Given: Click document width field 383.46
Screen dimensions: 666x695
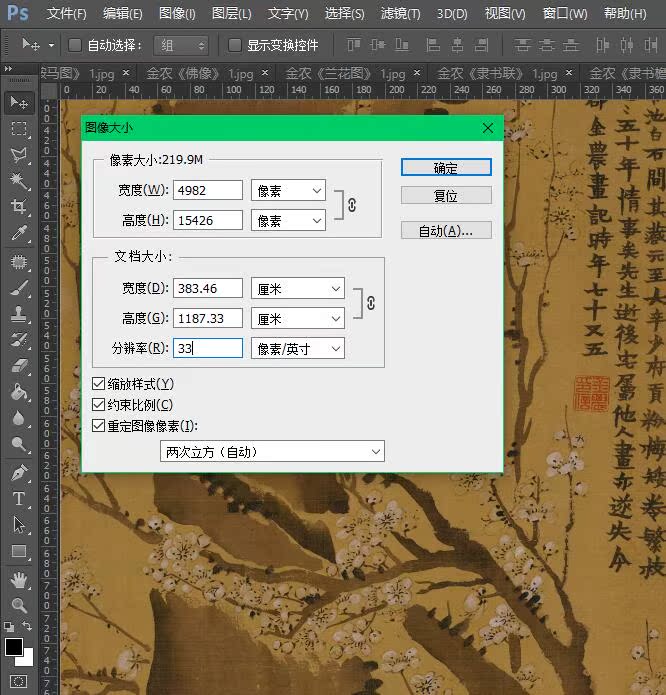Looking at the screenshot, I should tap(208, 289).
